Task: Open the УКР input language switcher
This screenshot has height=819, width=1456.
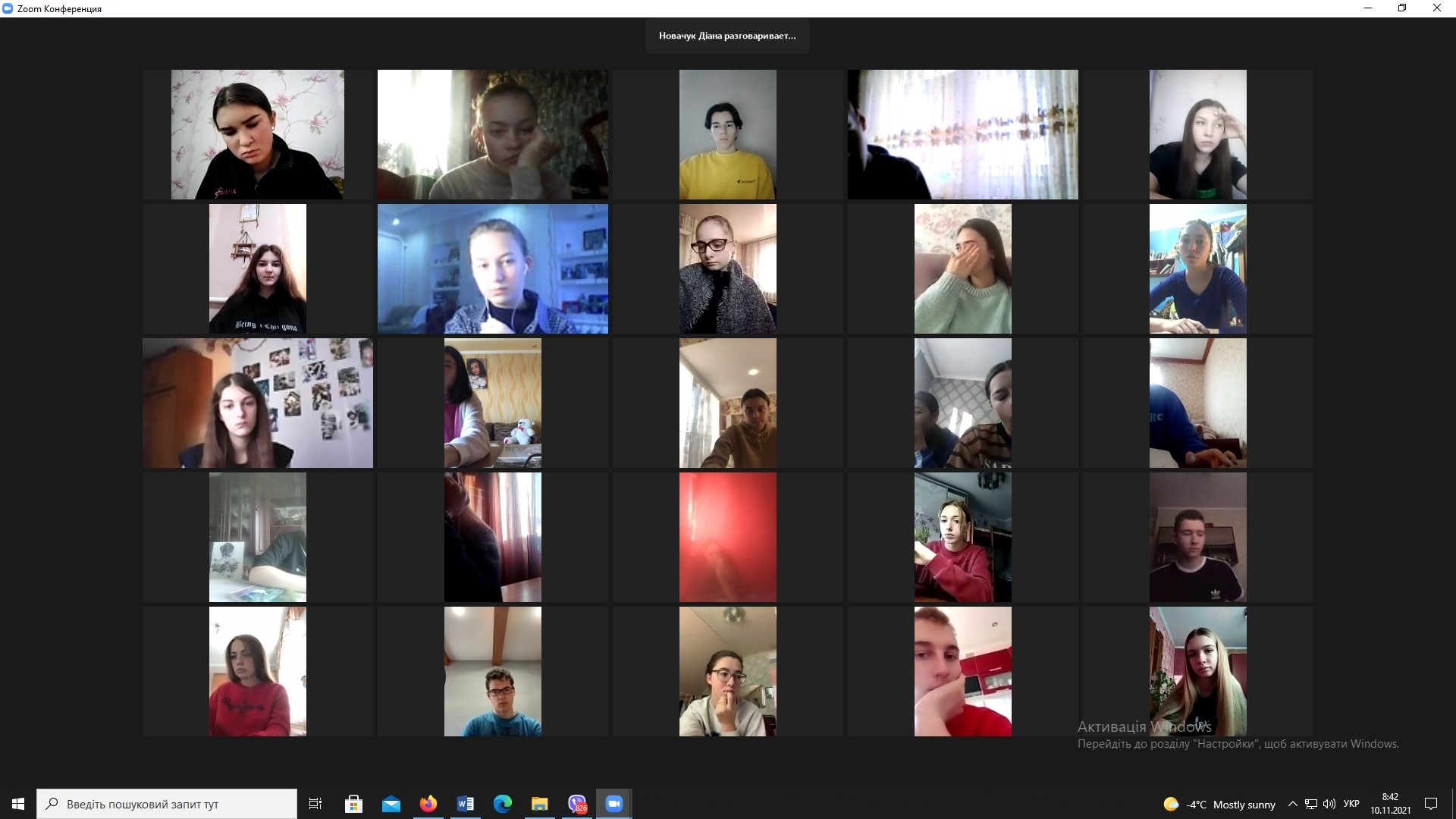Action: tap(1351, 804)
